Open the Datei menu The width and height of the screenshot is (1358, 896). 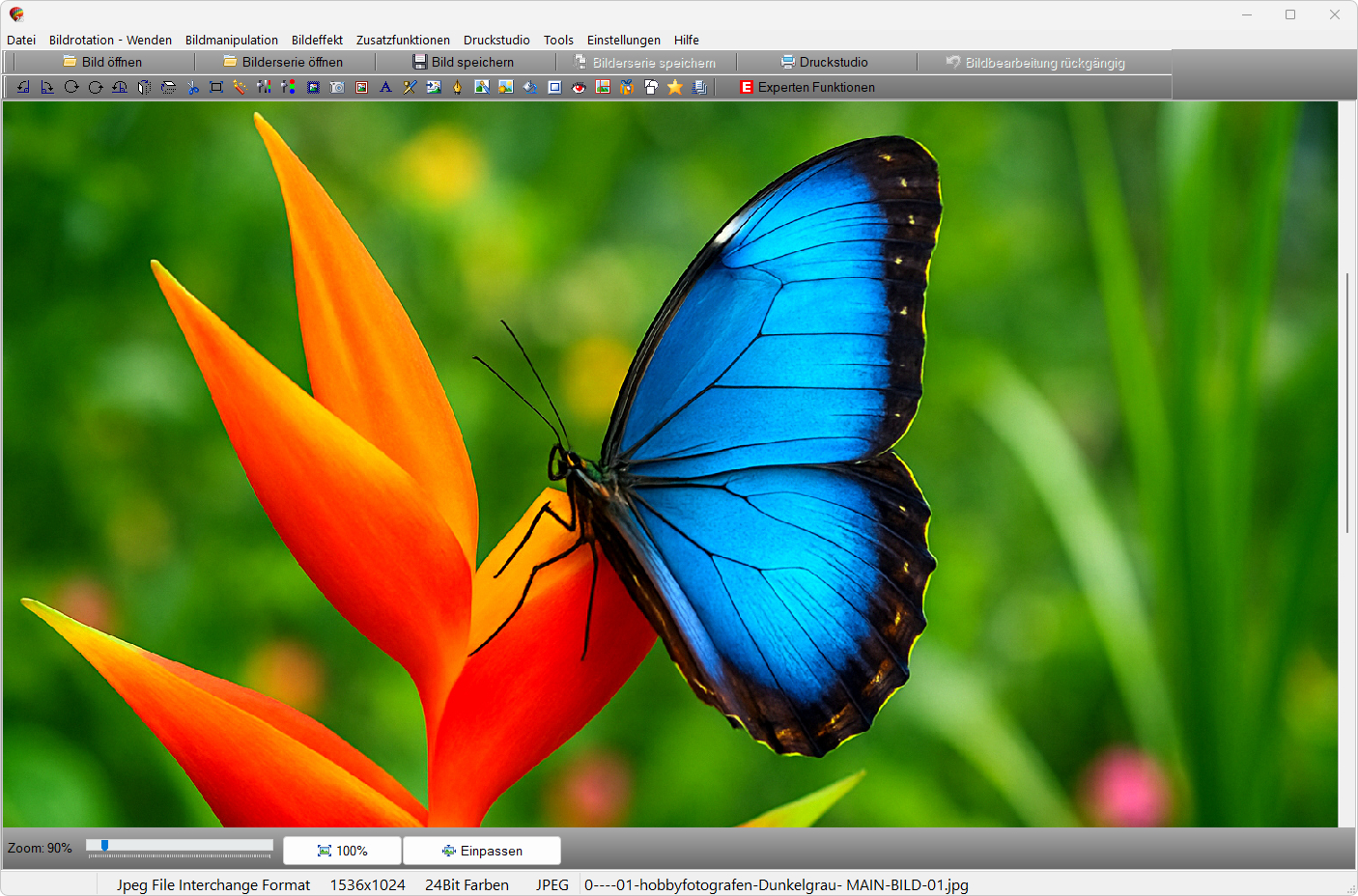(21, 40)
